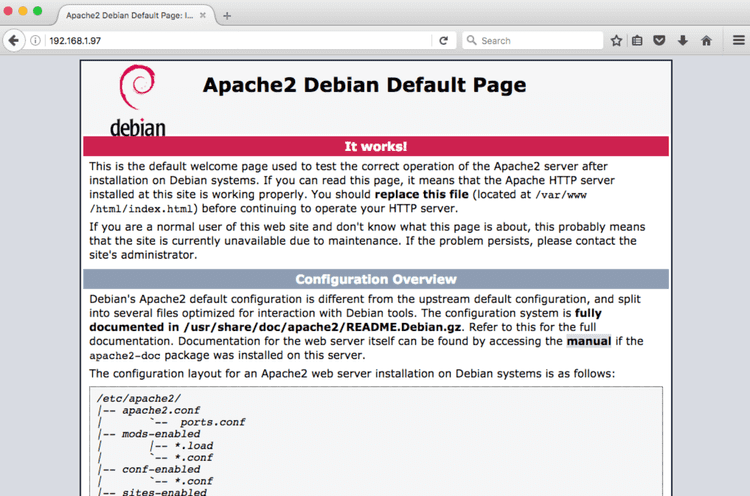Click the Apache2 Debian Default Page heading
Screen dimensions: 750x496
click(x=364, y=85)
